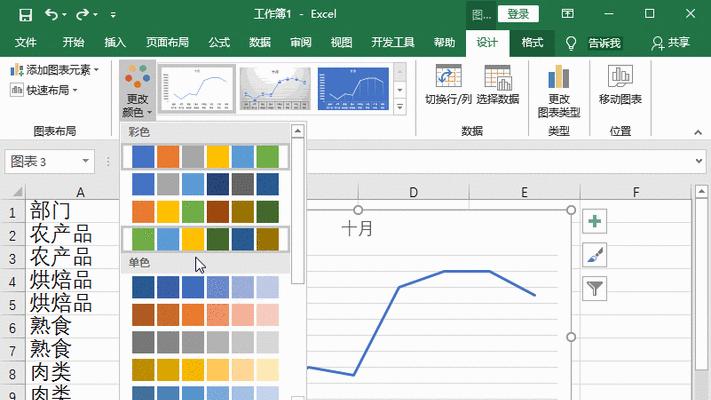The width and height of the screenshot is (711, 400).
Task: Open the 文件 menu tab
Action: 25,43
